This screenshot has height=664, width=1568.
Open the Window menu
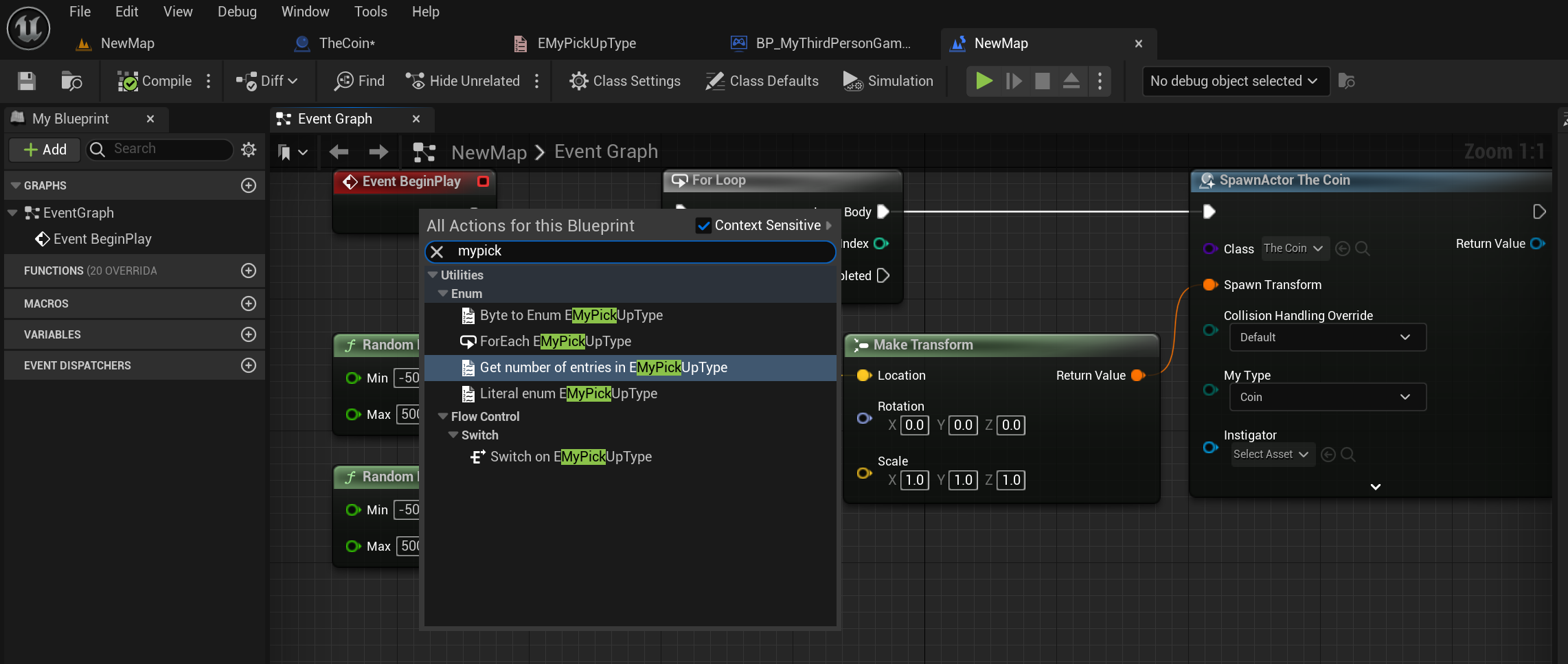click(305, 12)
